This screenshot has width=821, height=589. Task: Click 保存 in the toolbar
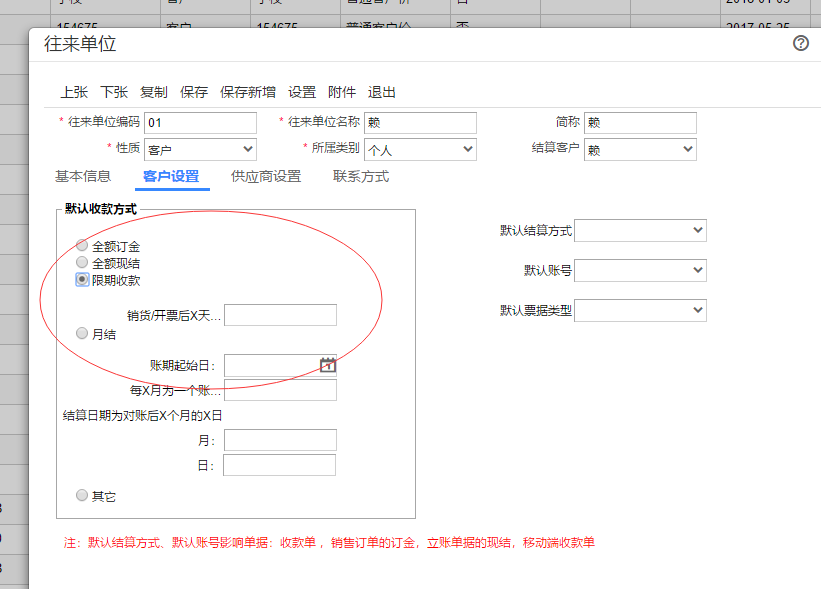[194, 92]
